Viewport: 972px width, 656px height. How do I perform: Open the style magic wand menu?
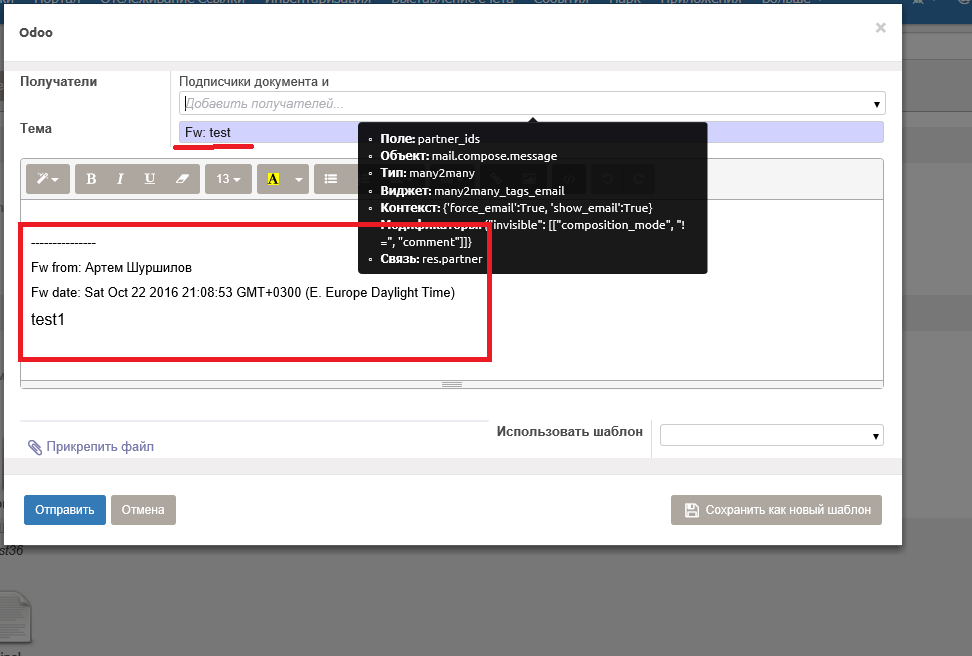click(48, 179)
